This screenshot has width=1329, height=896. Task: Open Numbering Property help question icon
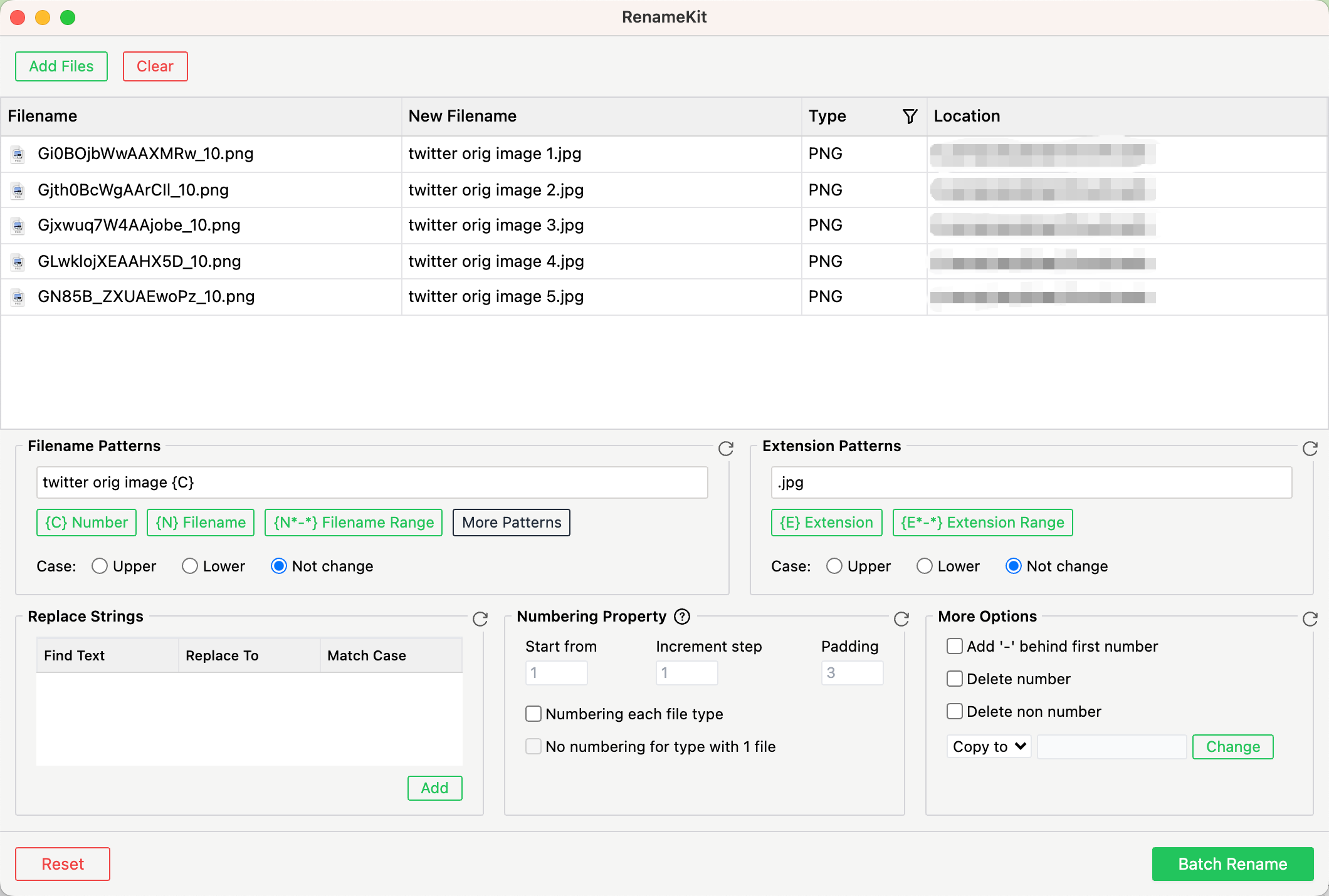(x=682, y=617)
